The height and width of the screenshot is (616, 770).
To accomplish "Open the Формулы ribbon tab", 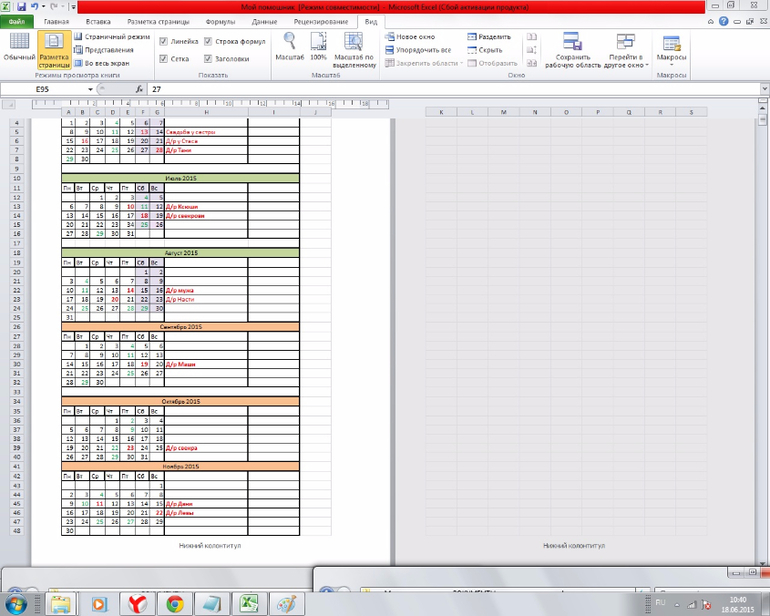I will click(220, 20).
